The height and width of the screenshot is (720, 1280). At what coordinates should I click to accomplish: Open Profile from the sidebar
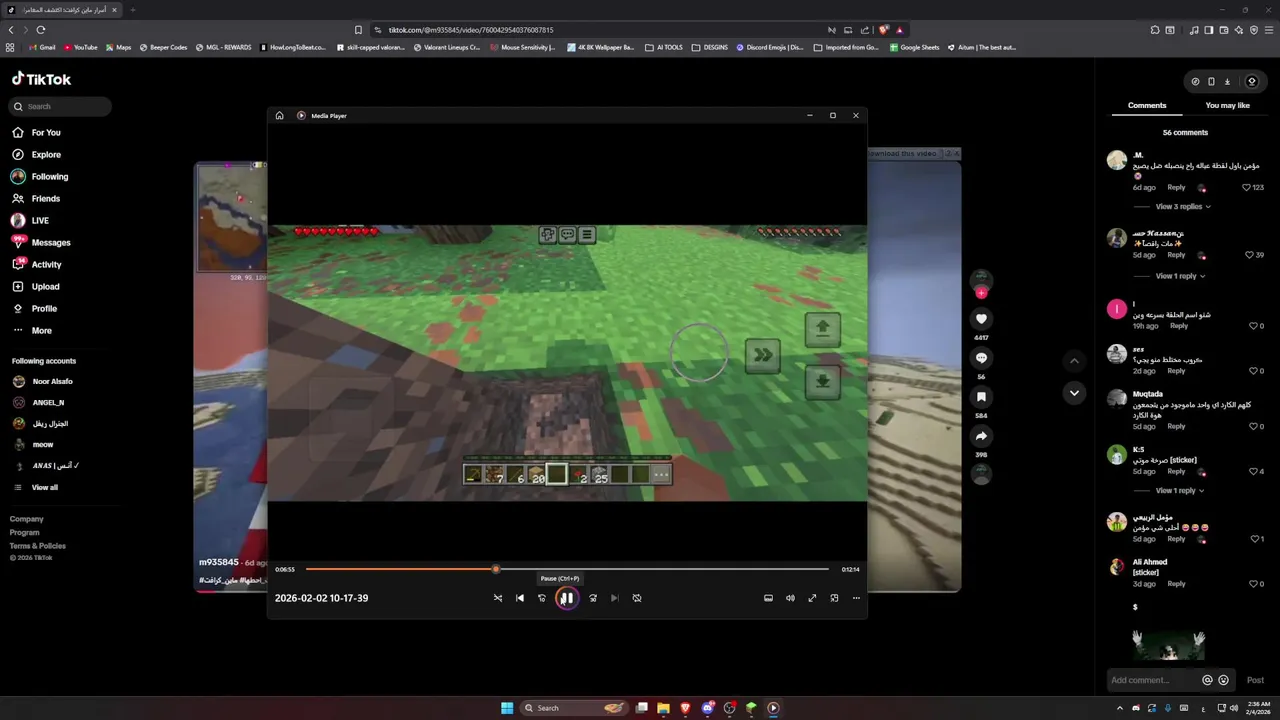[34, 308]
